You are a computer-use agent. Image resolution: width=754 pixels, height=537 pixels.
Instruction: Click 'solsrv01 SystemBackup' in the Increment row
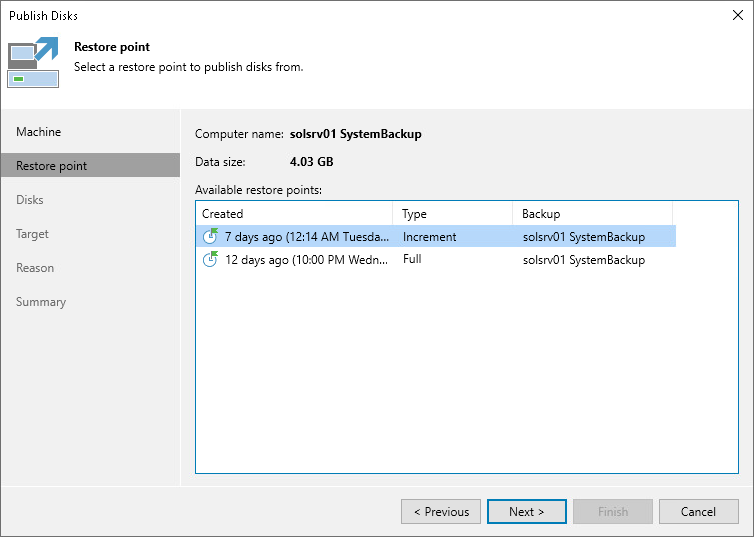pos(584,237)
